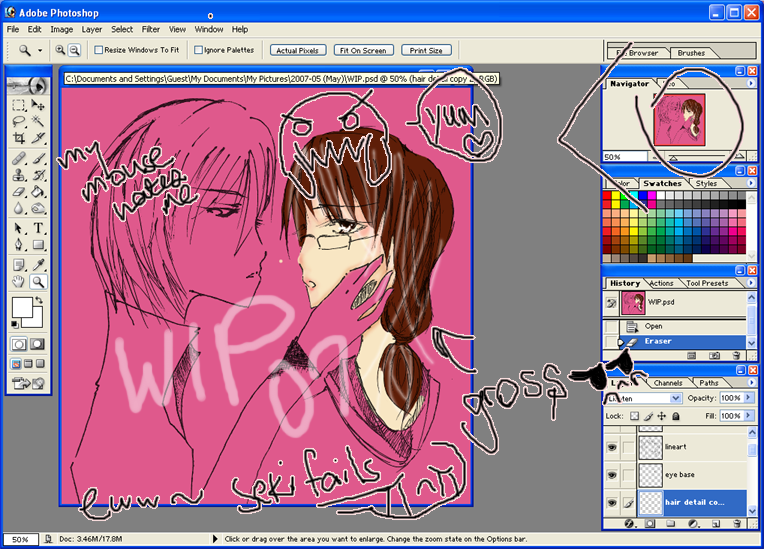Open the Navigator panel flyout menu
Image resolution: width=764 pixels, height=549 pixels.
(x=751, y=83)
